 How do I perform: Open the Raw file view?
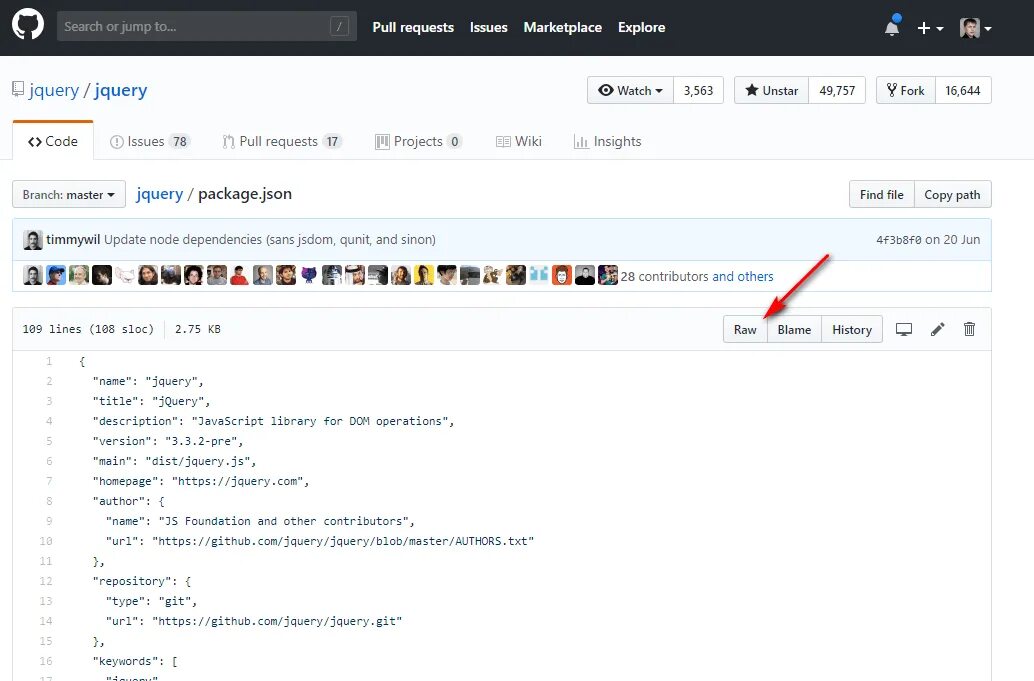tap(745, 330)
